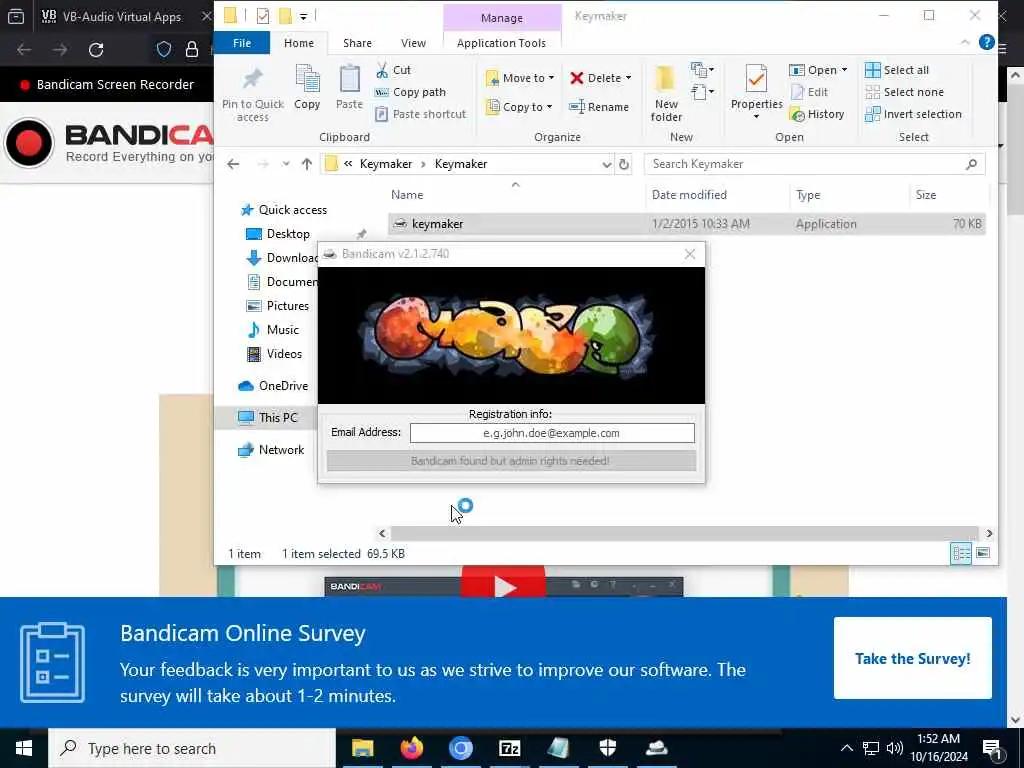The image size is (1024, 768).
Task: Click the Copy ribbon icon
Action: pyautogui.click(x=307, y=87)
